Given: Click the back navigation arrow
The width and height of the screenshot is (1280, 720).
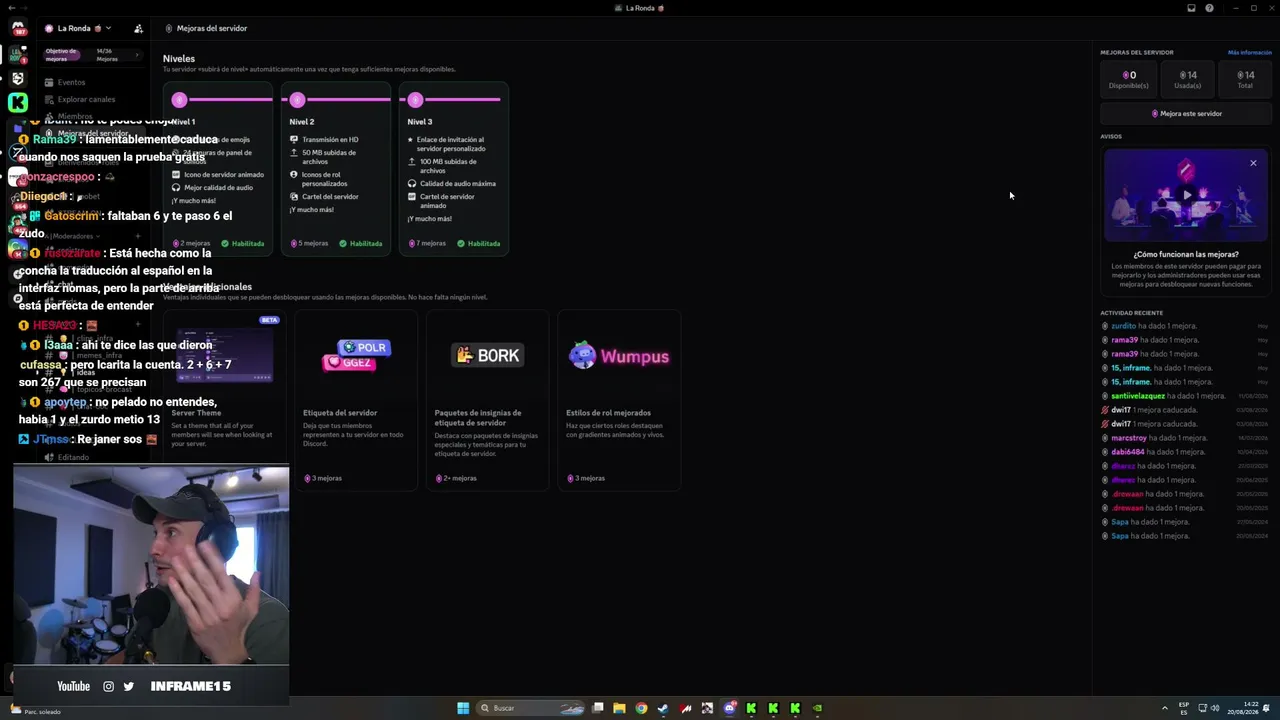Looking at the screenshot, I should (14, 8).
